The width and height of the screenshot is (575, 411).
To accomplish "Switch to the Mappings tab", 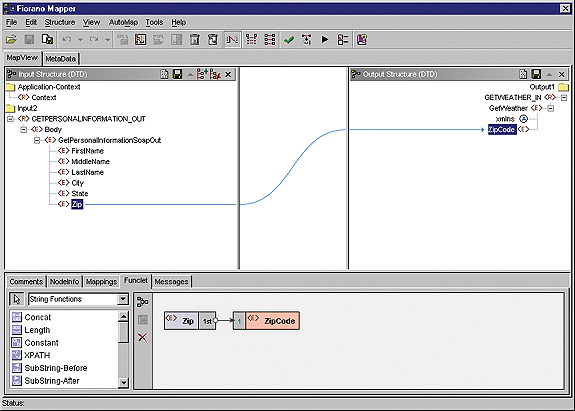I will click(101, 282).
